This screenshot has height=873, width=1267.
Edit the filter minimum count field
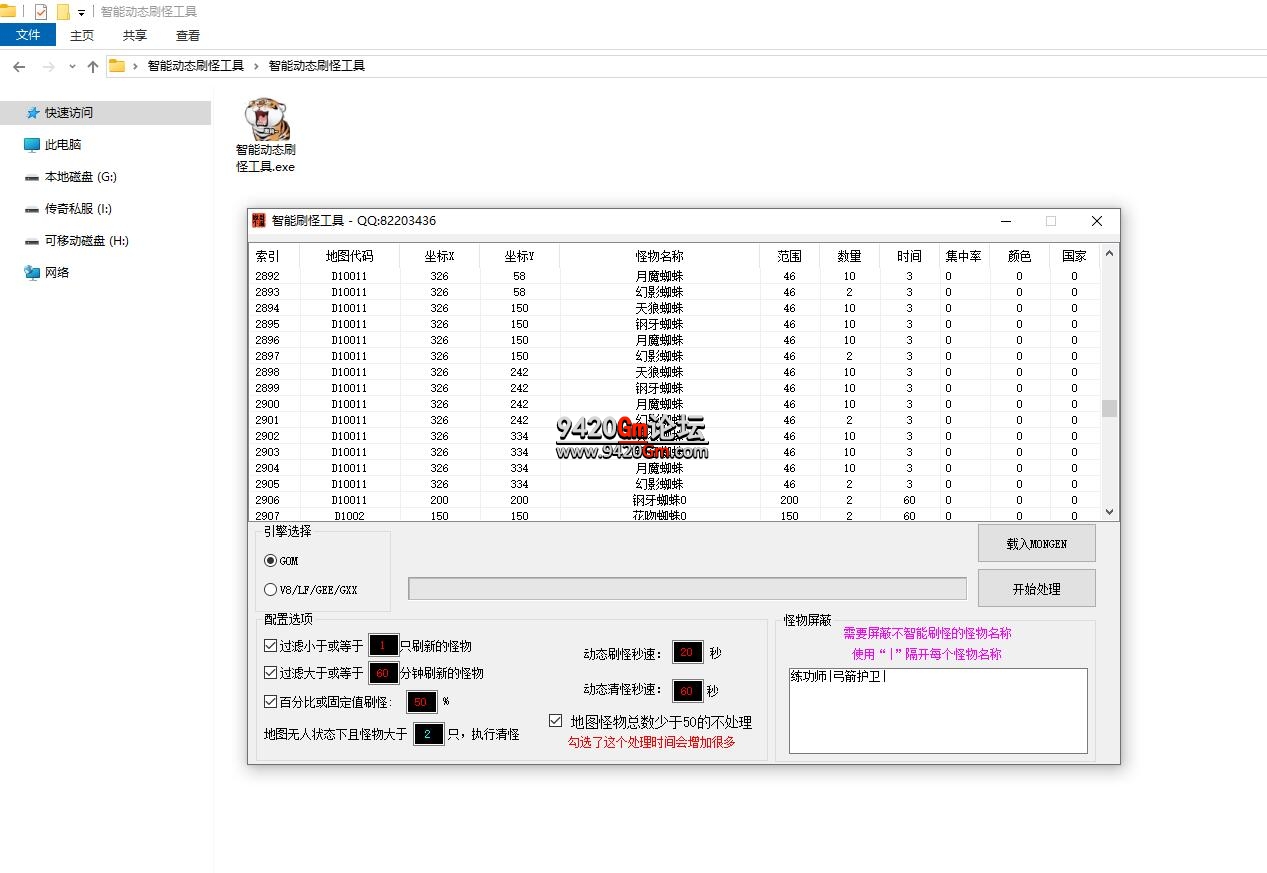[384, 646]
